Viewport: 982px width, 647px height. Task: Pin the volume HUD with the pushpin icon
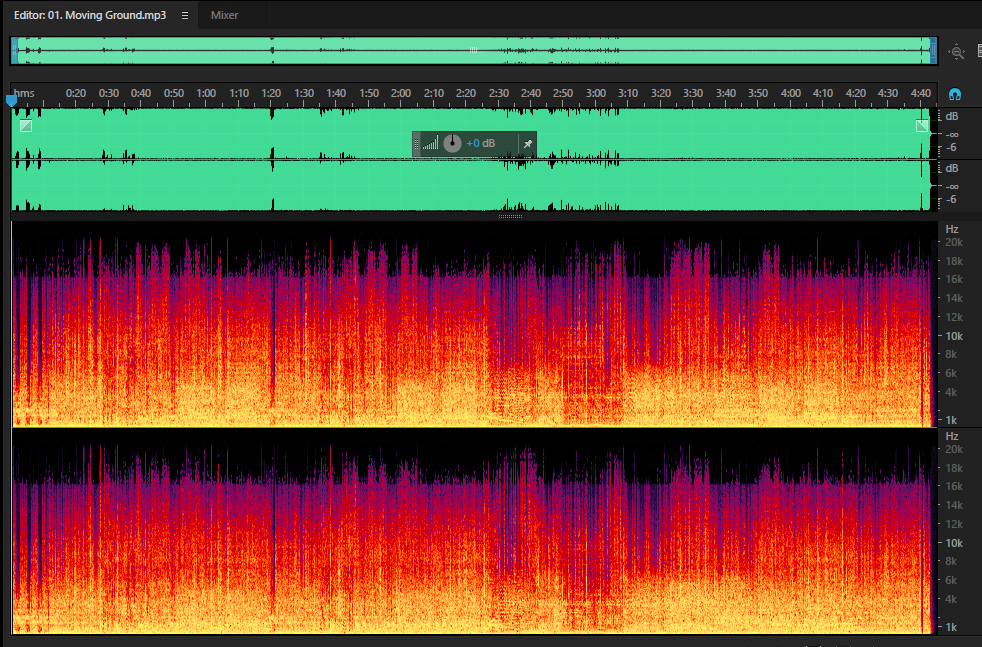[527, 144]
